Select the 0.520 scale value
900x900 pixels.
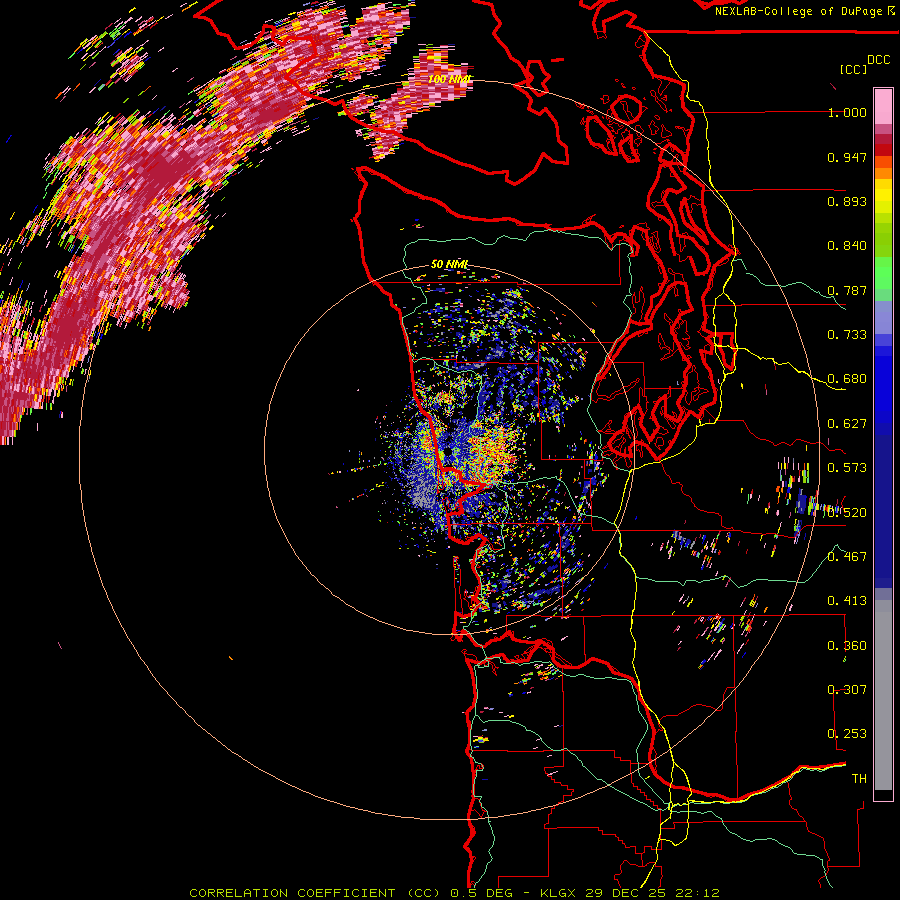(847, 512)
